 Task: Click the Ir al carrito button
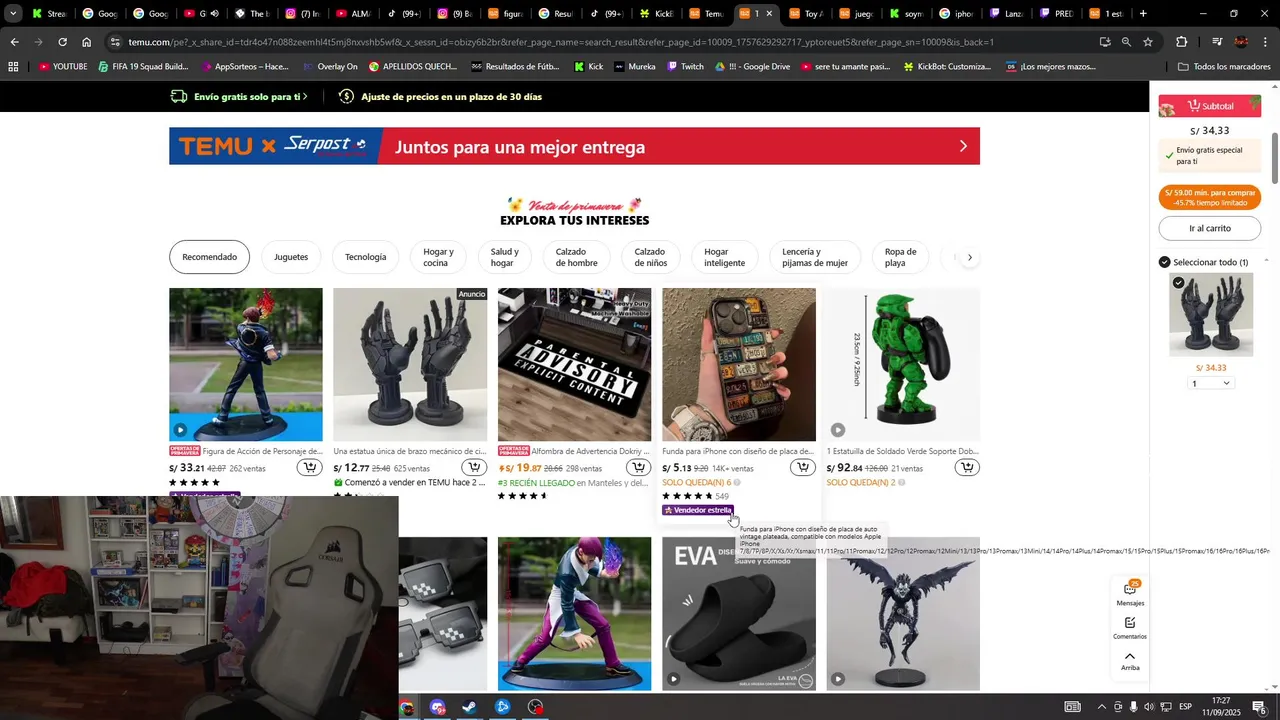pos(1210,228)
